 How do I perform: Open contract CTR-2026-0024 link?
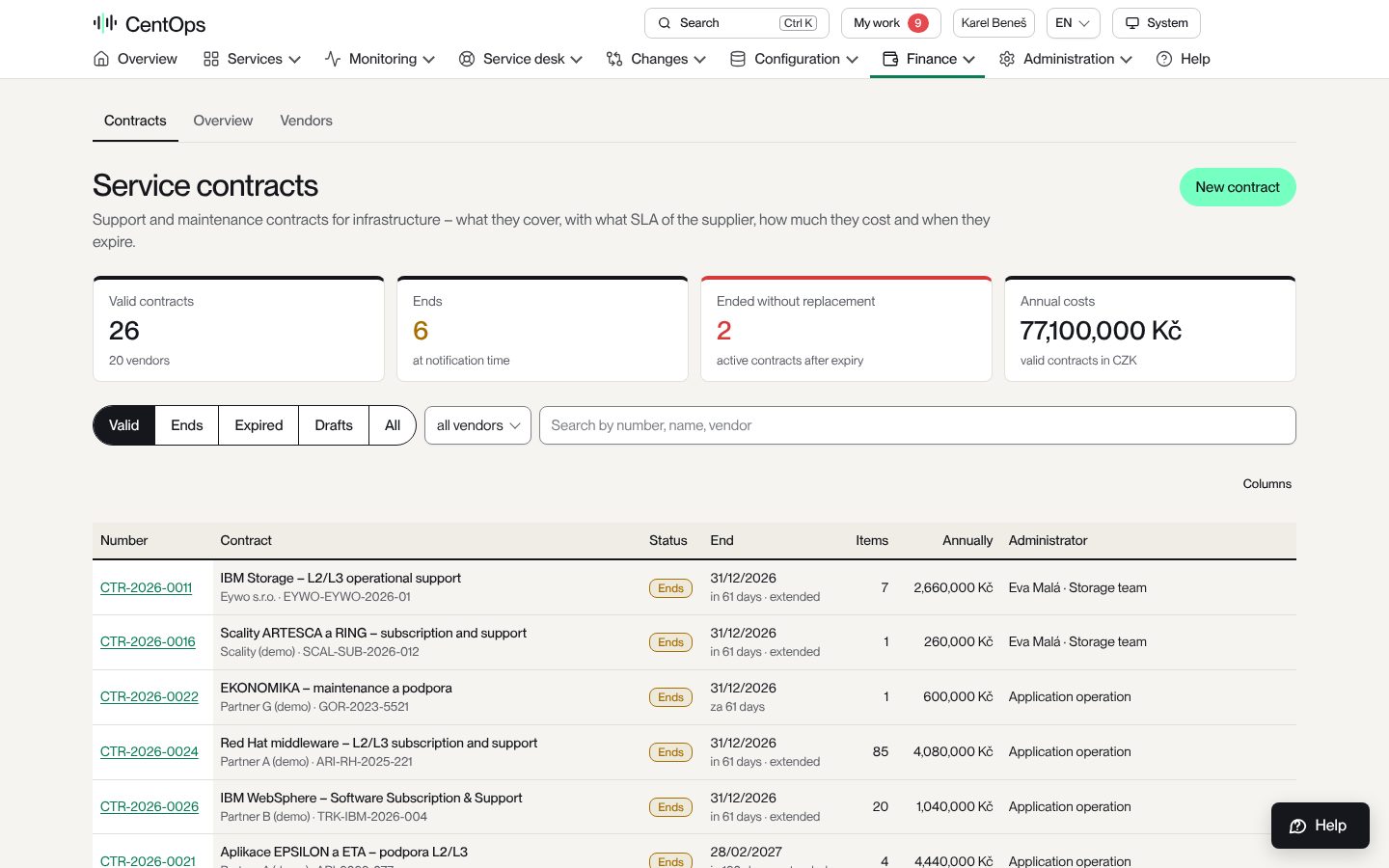(x=150, y=751)
